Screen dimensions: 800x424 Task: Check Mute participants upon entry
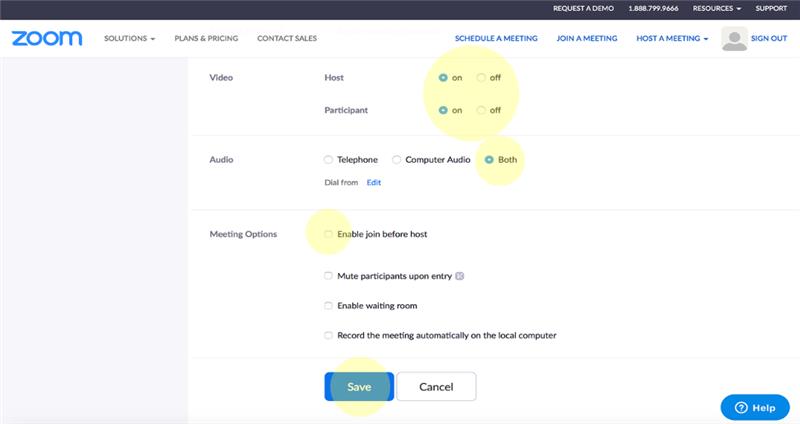(x=328, y=276)
